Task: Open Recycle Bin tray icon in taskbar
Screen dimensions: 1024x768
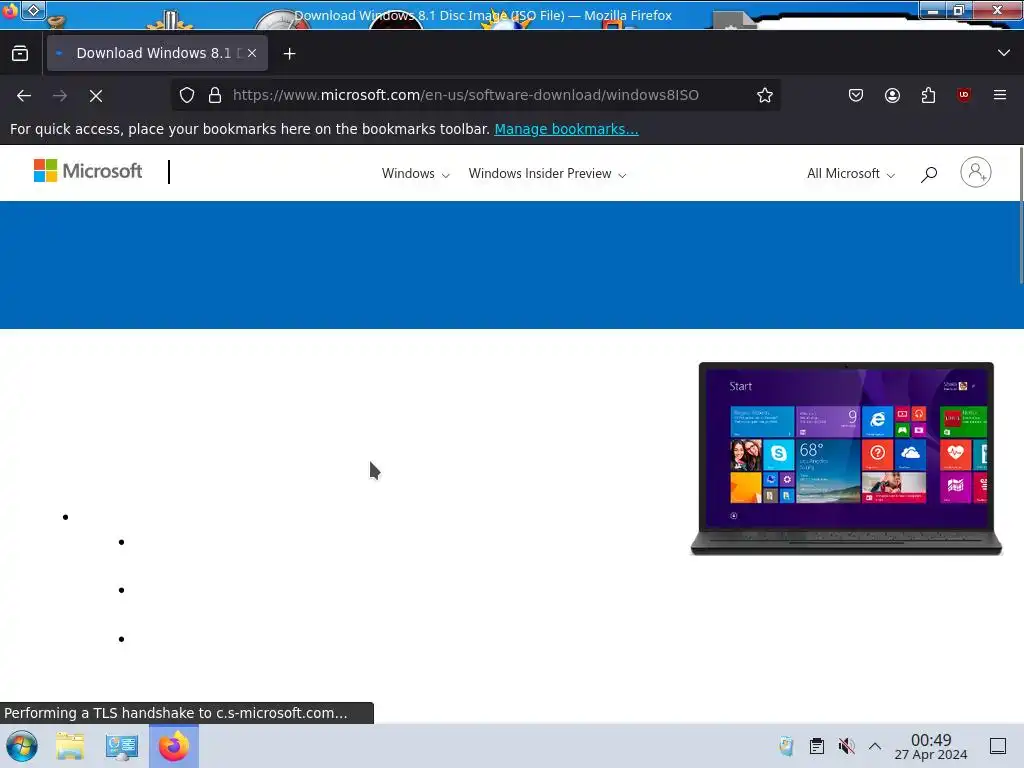Action: 786,746
